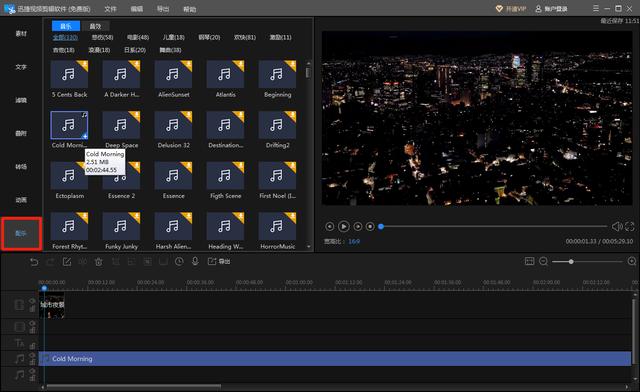Filter music by 电影(48) category
This screenshot has width=640, height=392.
(138, 37)
